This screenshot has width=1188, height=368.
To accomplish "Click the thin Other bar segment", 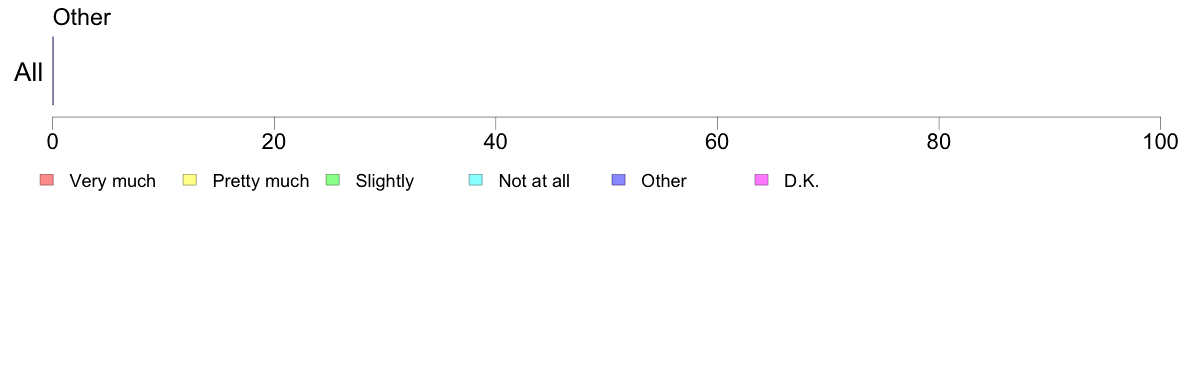I will pos(53,70).
